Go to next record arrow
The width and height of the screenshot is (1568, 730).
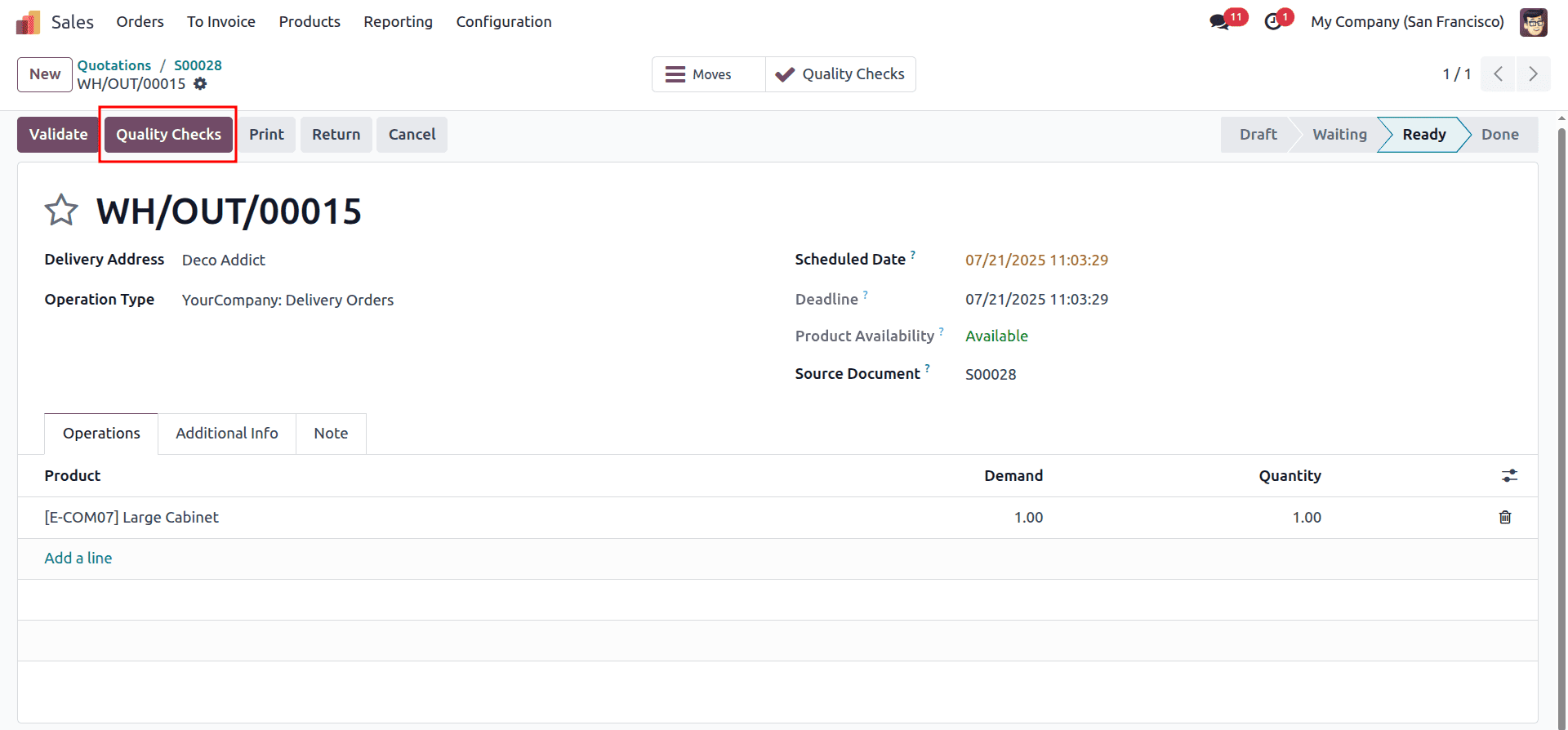pyautogui.click(x=1533, y=74)
